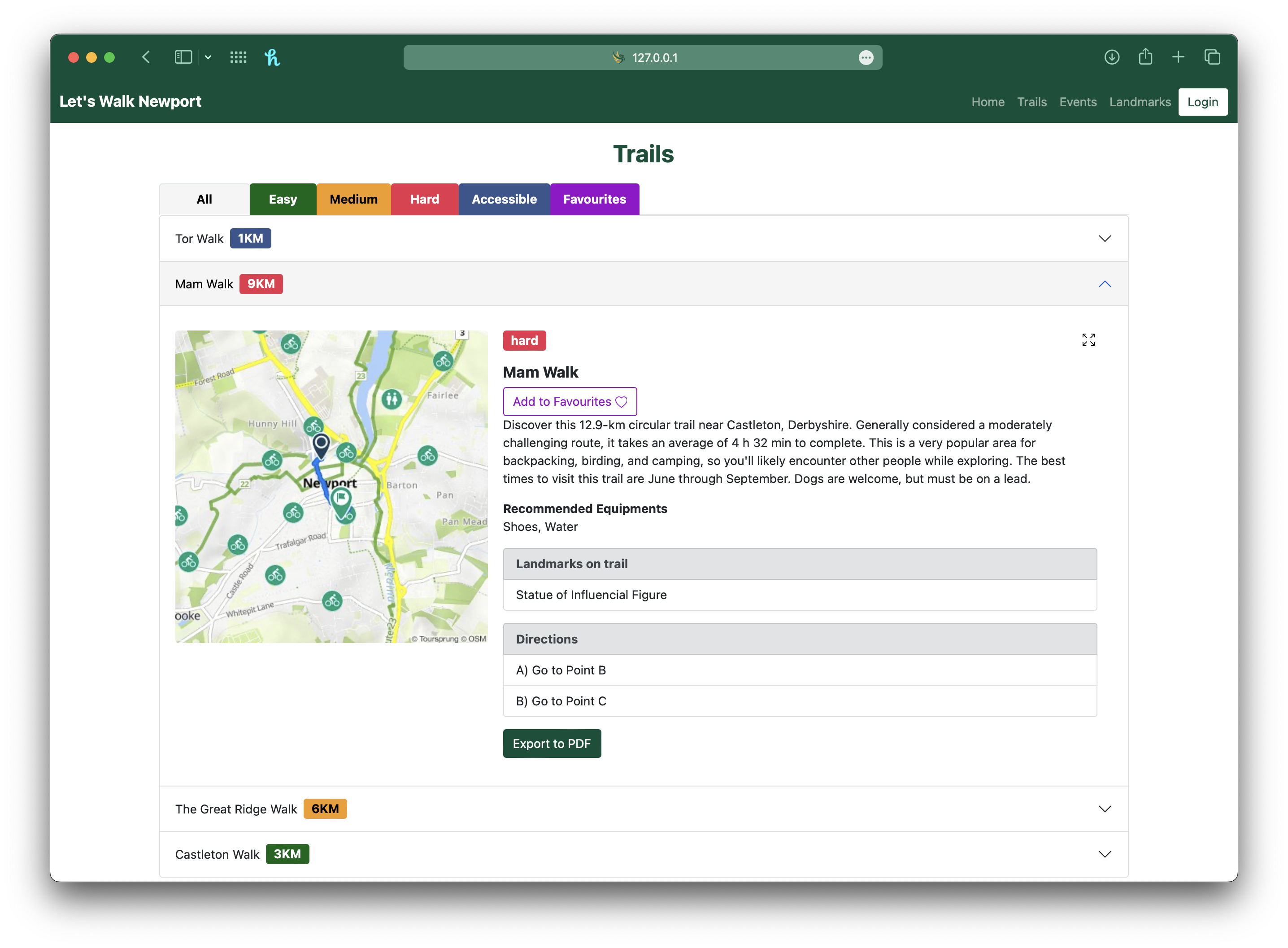Select the Accessible filter tab

[504, 199]
